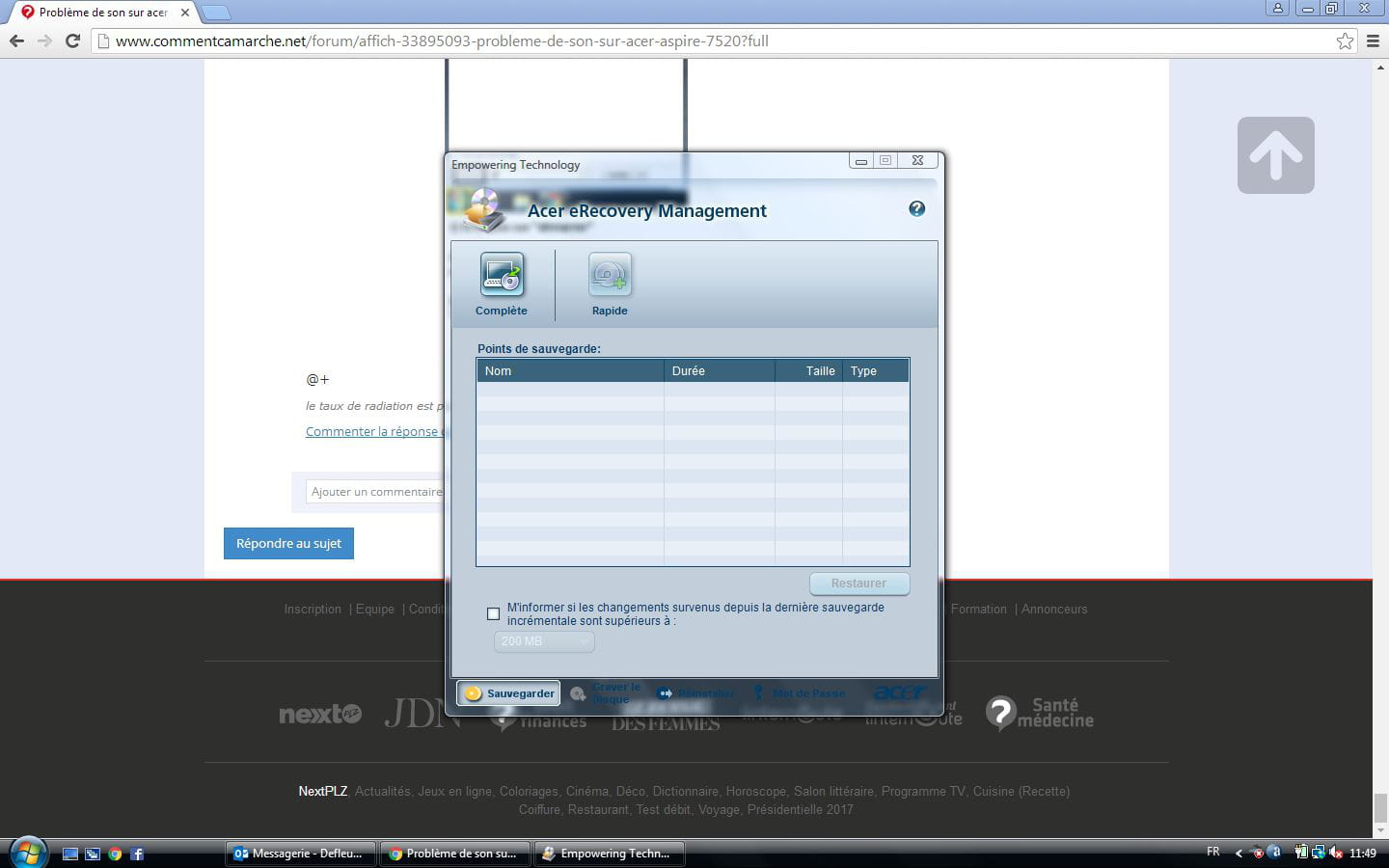Click the Formation footer link
Screen dimensions: 1389x868
(x=978, y=610)
